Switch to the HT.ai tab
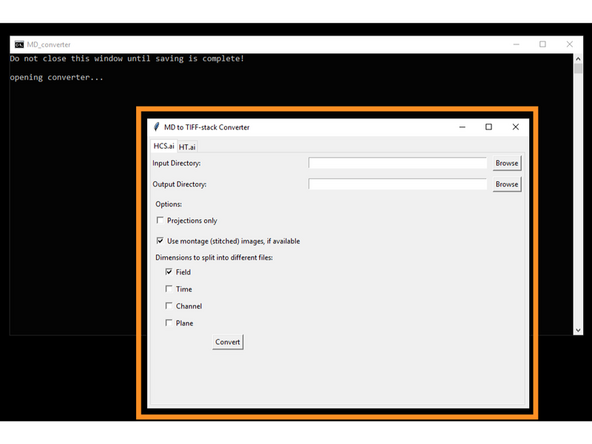The width and height of the screenshot is (592, 444). pos(187,147)
